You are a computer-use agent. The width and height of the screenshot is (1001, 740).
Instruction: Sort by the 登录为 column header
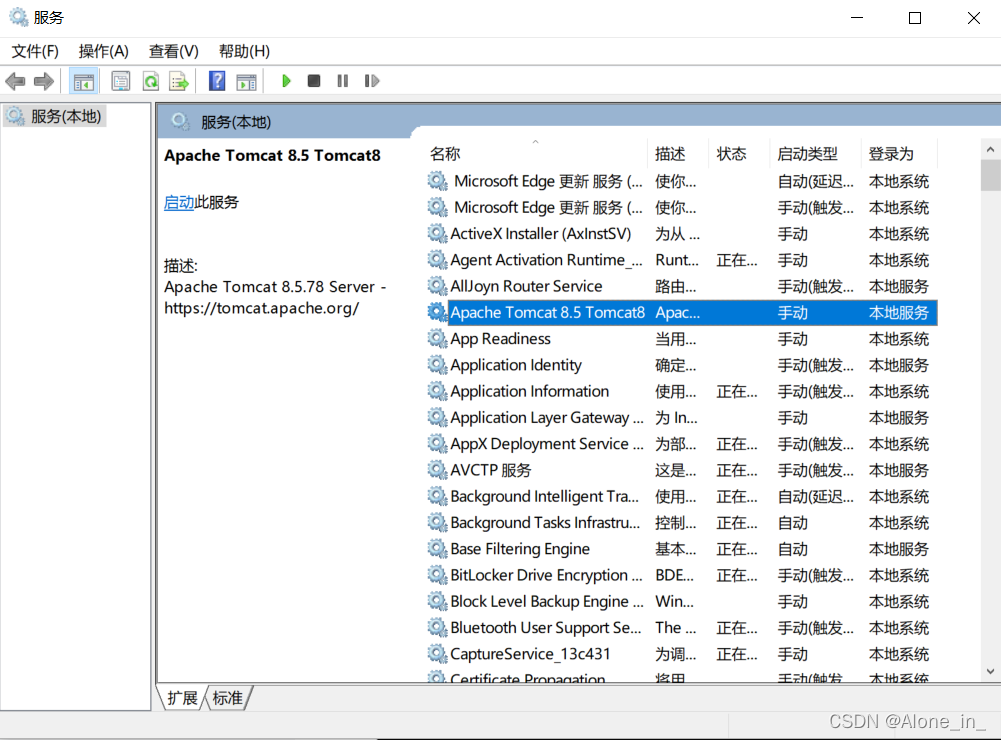coord(891,153)
